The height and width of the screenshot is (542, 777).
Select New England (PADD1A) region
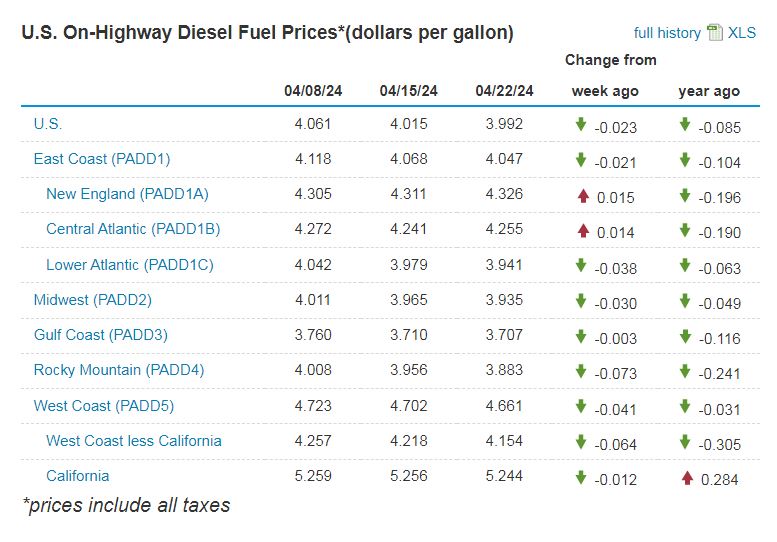click(x=127, y=194)
